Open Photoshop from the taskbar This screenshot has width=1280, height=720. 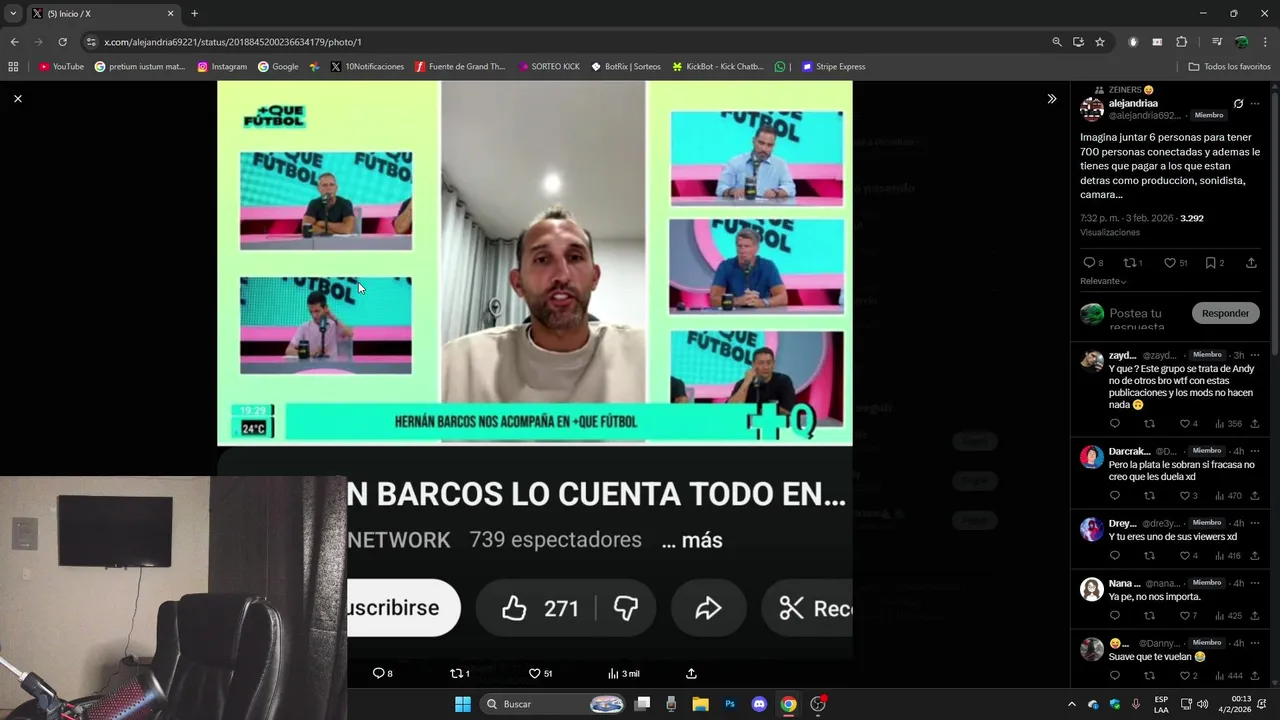pyautogui.click(x=730, y=704)
